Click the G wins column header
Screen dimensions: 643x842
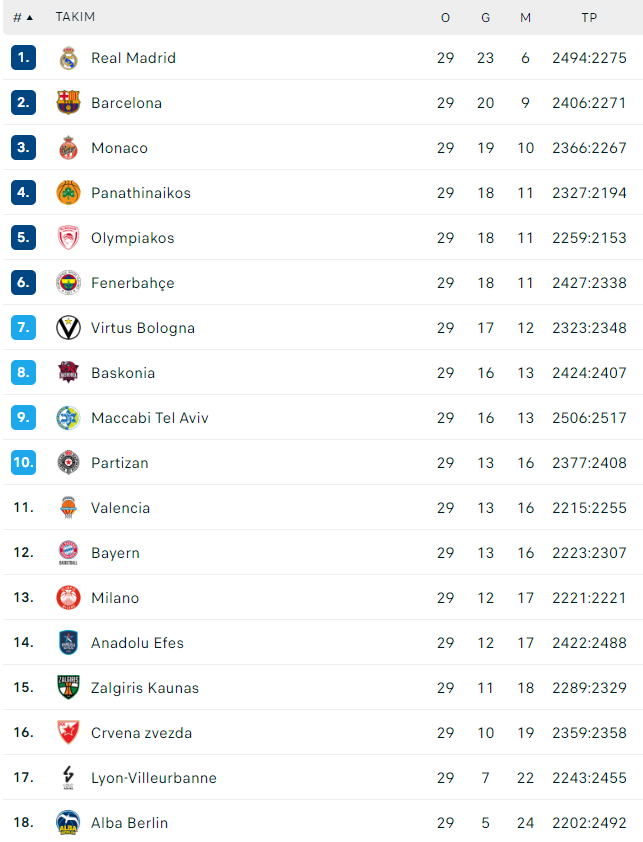pos(486,18)
